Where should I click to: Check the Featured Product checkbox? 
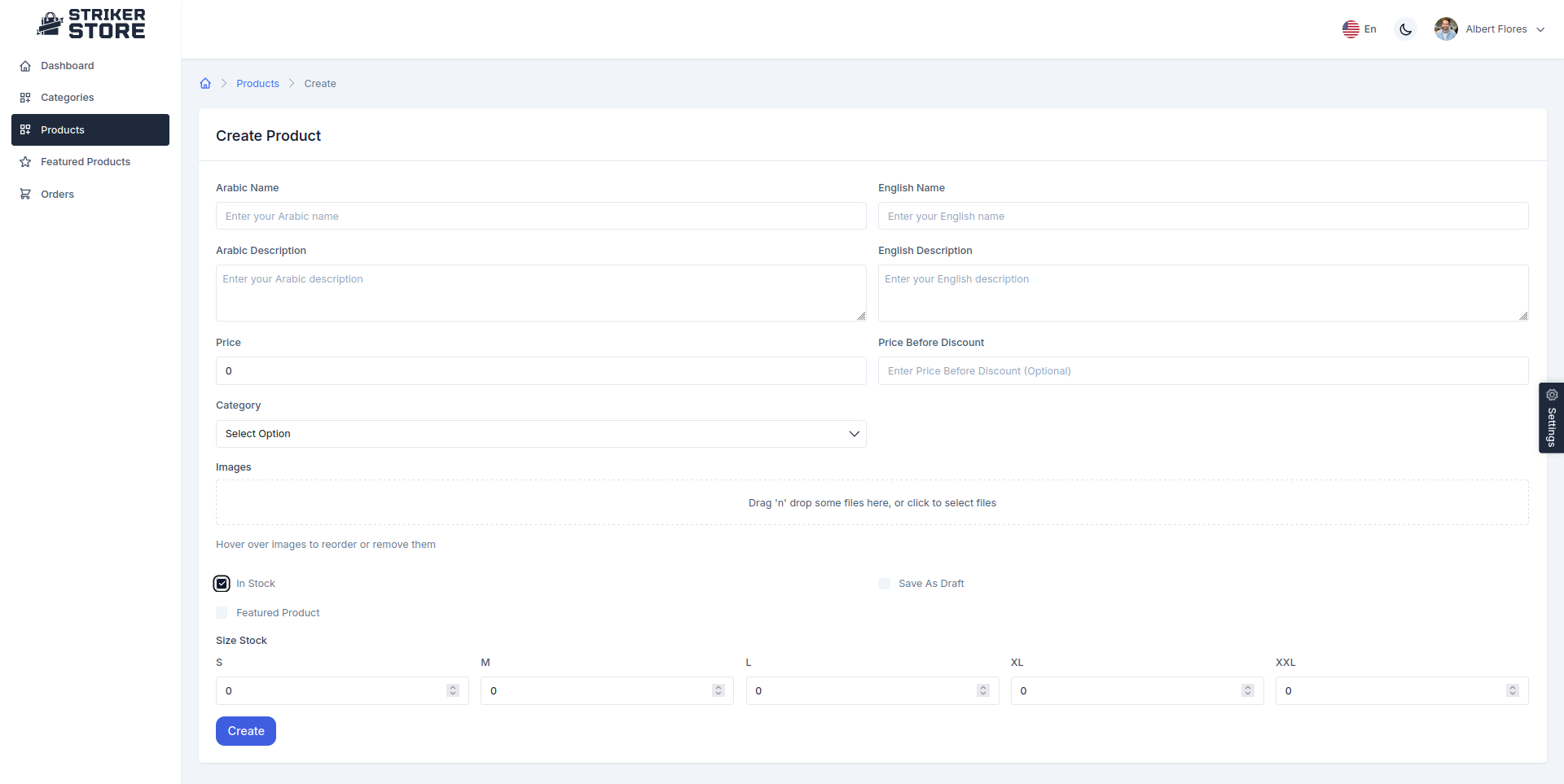pos(222,613)
